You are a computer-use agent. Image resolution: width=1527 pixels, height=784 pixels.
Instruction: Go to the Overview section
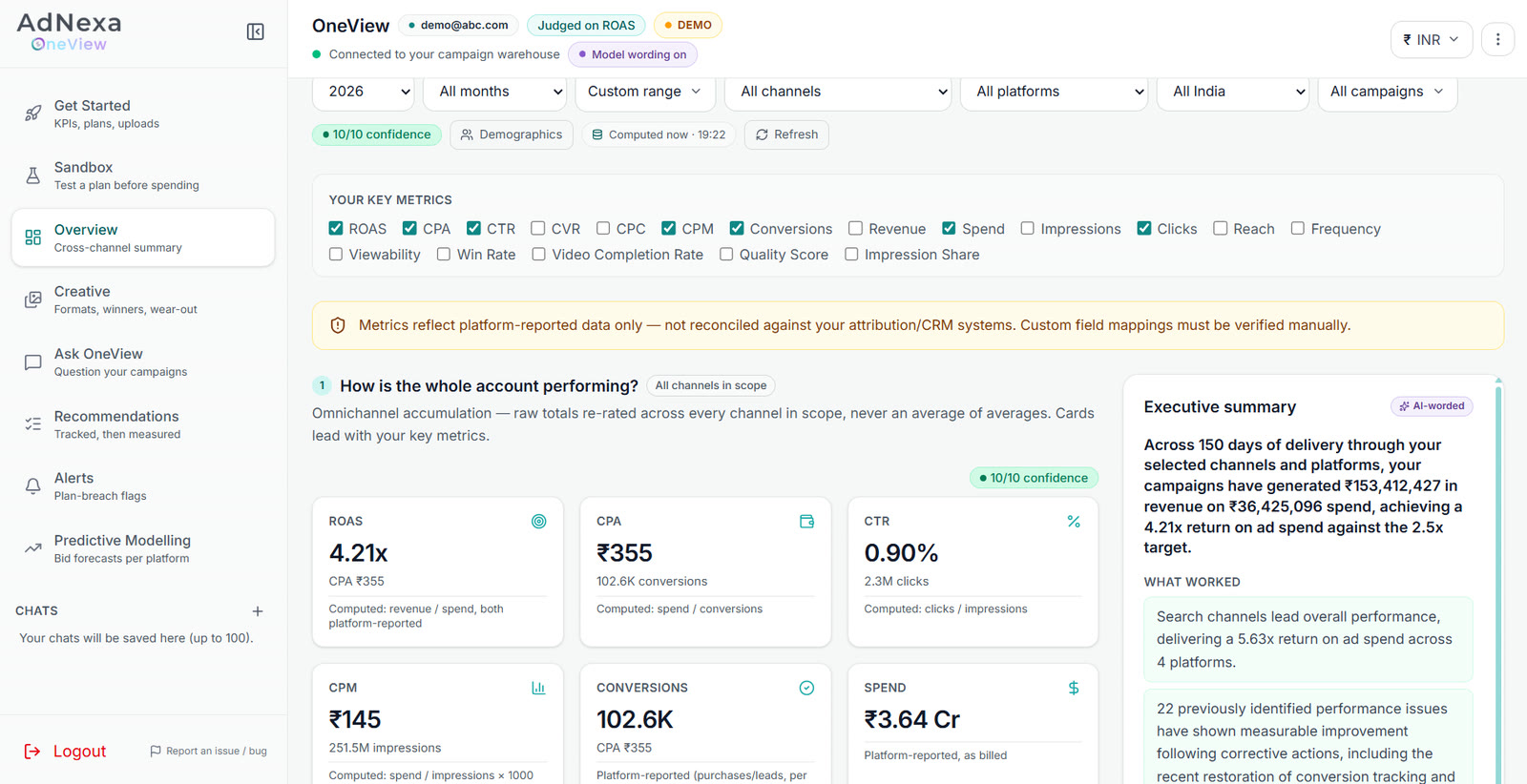[143, 237]
